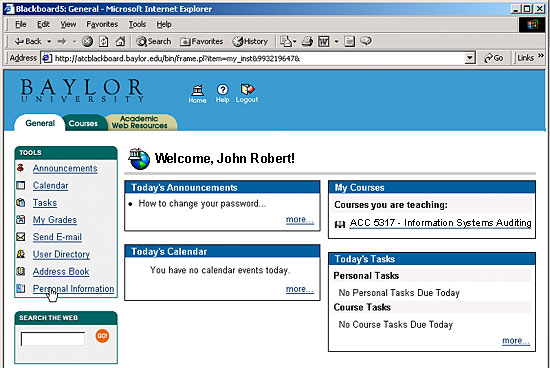Open the My Grades link
550x368 pixels.
tap(55, 220)
